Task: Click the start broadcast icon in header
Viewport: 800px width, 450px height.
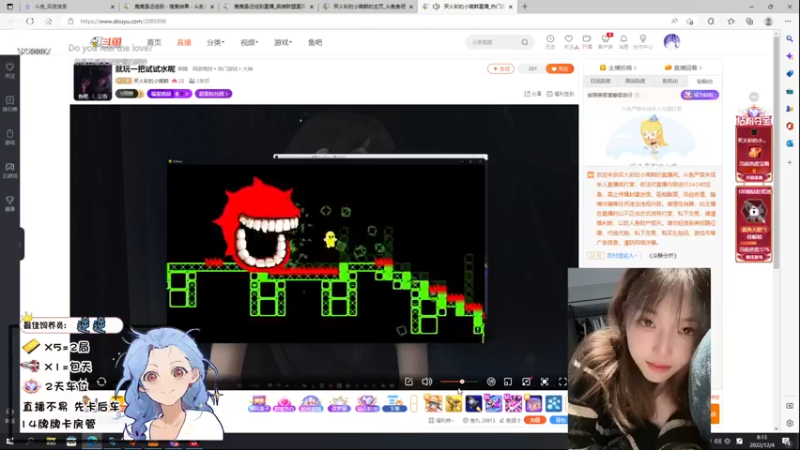Action: (x=587, y=41)
